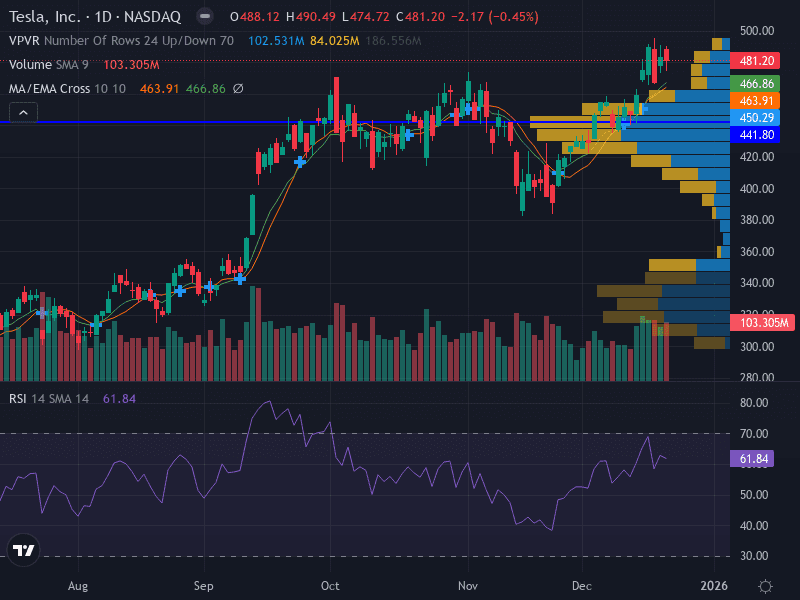The height and width of the screenshot is (600, 800).
Task: Click the H490.49 high value in header
Action: (x=311, y=17)
